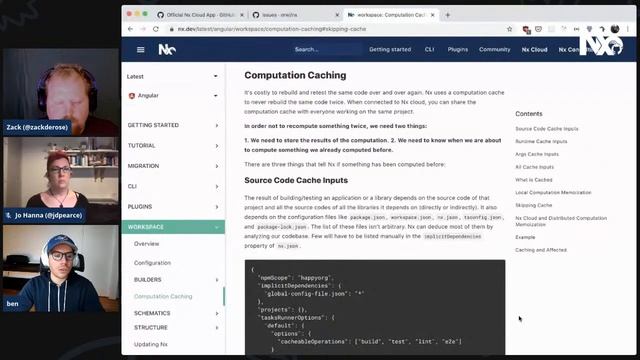Open CLI in top navigation
This screenshot has height=360, width=640.
coord(429,49)
